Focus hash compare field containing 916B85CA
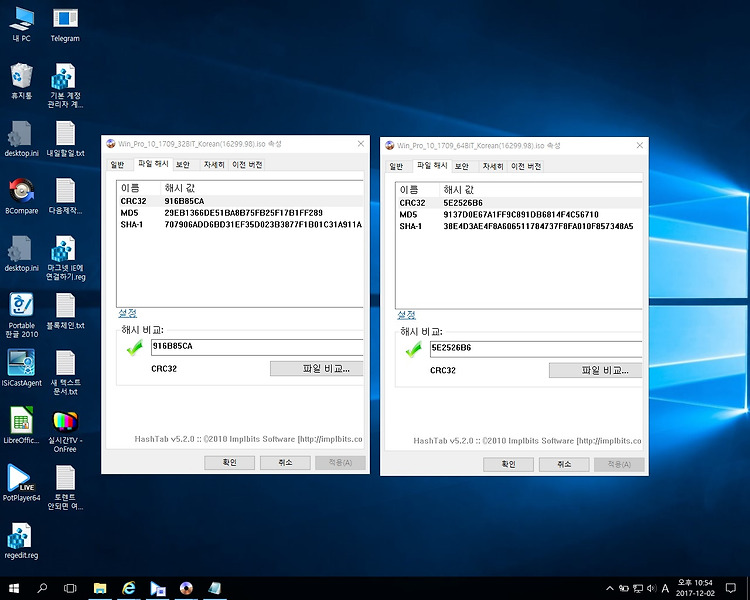 (257, 347)
